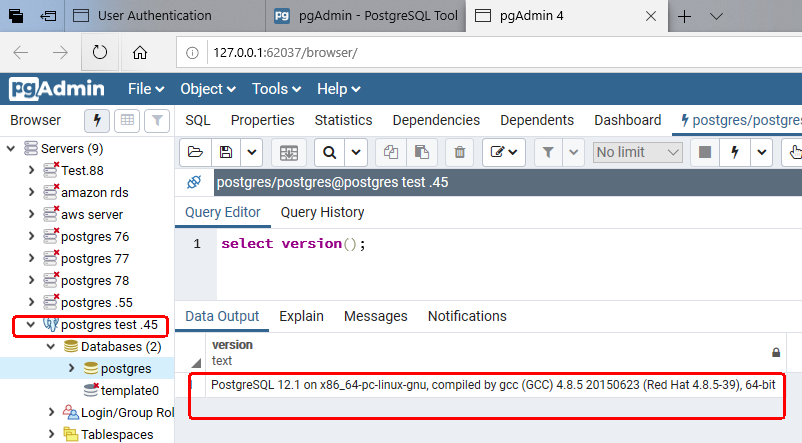This screenshot has width=802, height=443.
Task: Expand the postgres .55 server node
Action: tap(31, 302)
